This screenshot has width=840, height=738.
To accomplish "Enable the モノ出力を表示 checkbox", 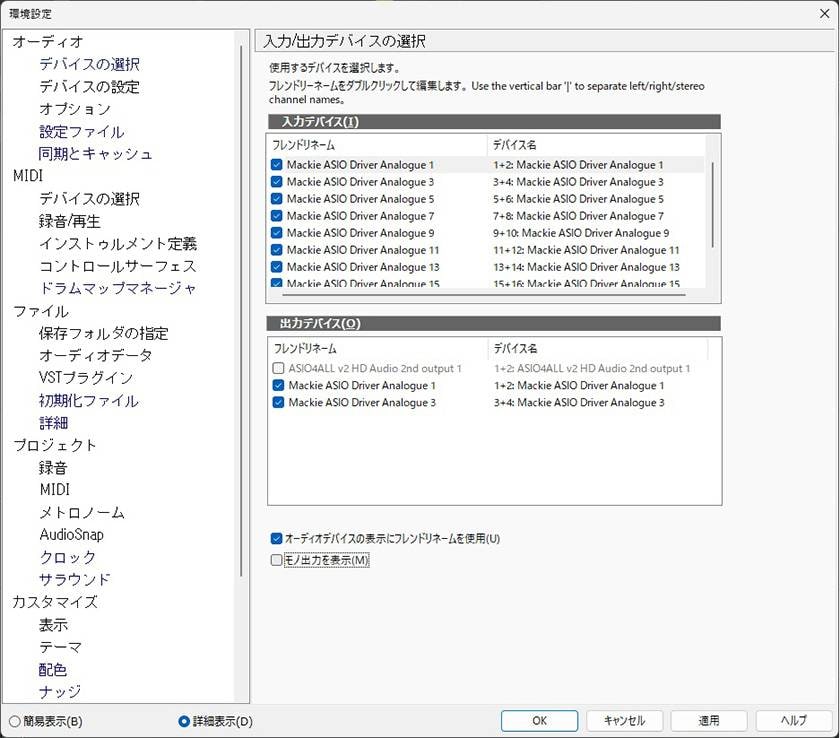I will (x=277, y=561).
